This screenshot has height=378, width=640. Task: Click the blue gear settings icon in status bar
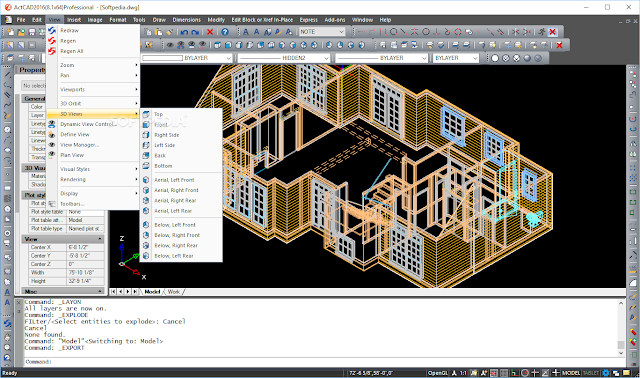606,373
